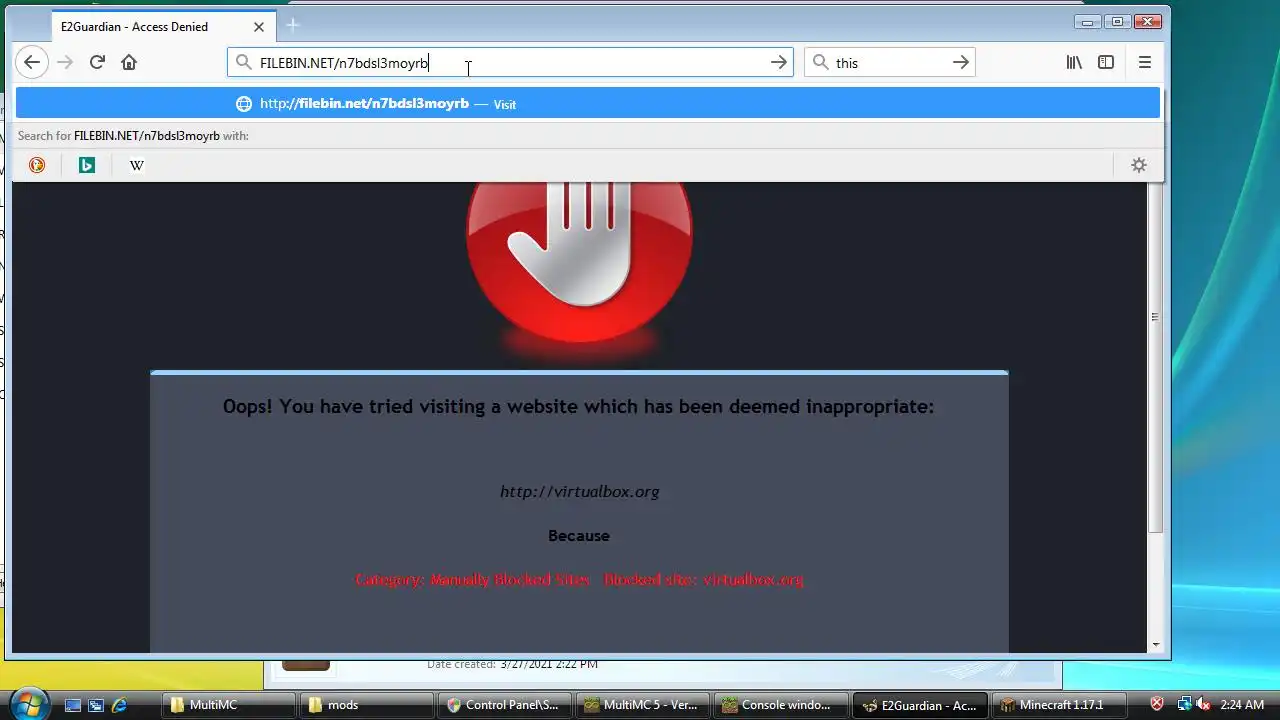Toggle the sidebar view icon
1280x720 pixels.
(x=1106, y=62)
